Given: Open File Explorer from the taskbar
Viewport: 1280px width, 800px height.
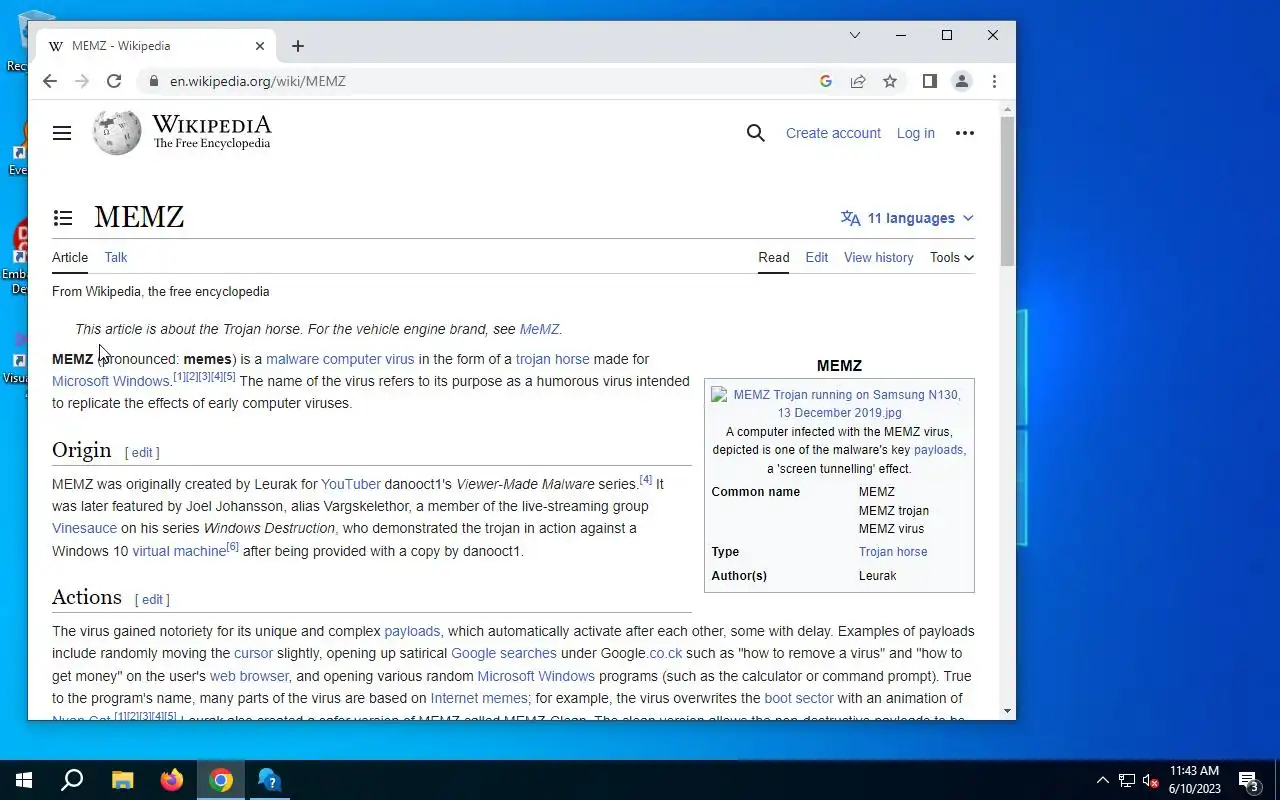Looking at the screenshot, I should (x=122, y=780).
